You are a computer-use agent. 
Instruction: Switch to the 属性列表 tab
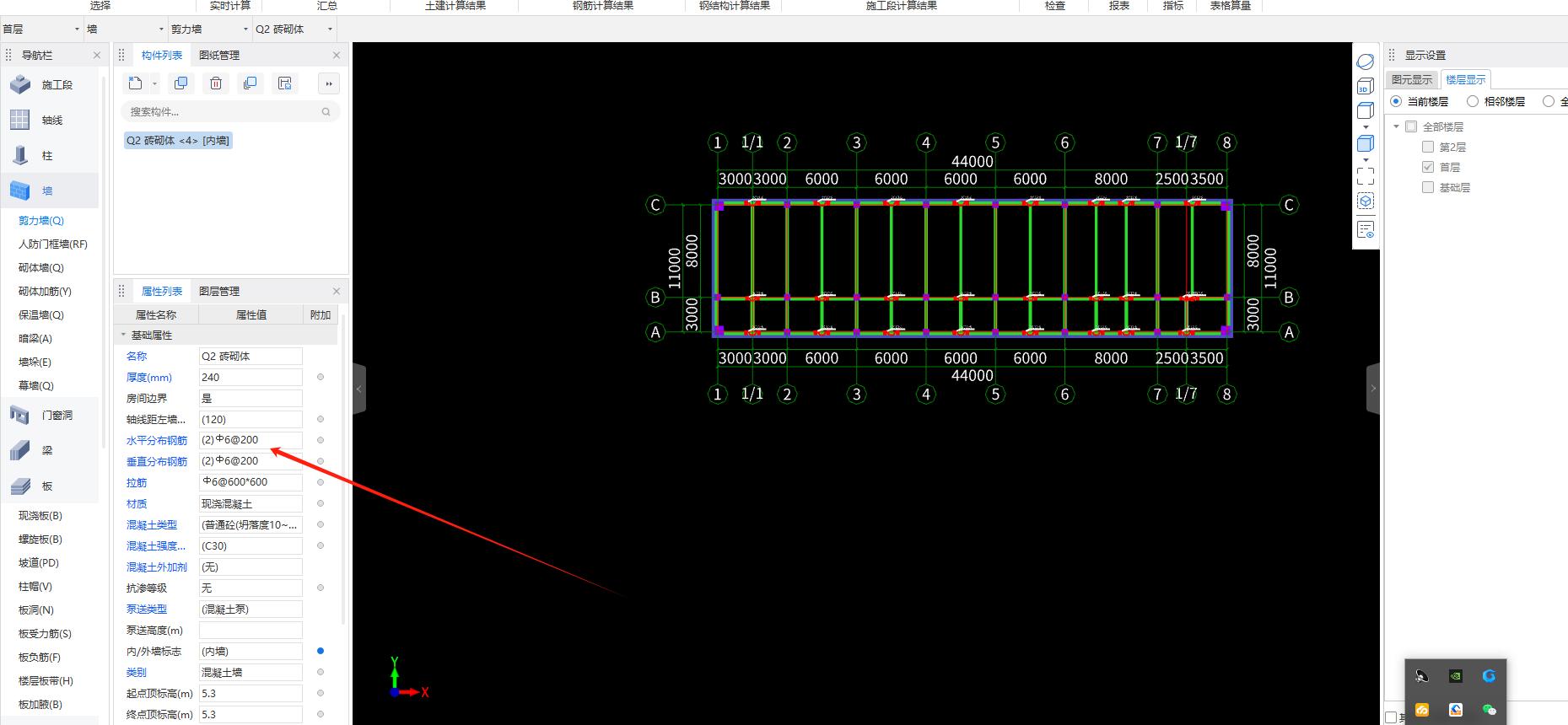(162, 291)
